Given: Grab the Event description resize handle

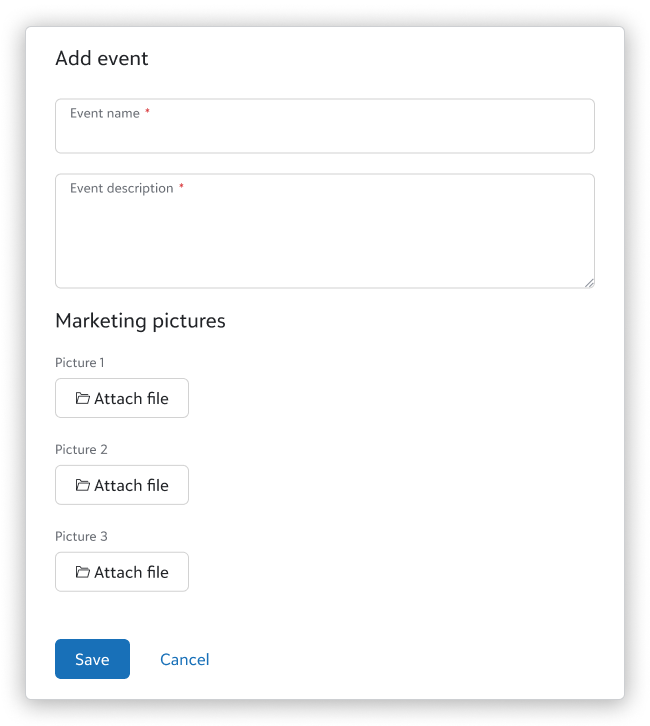Looking at the screenshot, I should tap(589, 283).
